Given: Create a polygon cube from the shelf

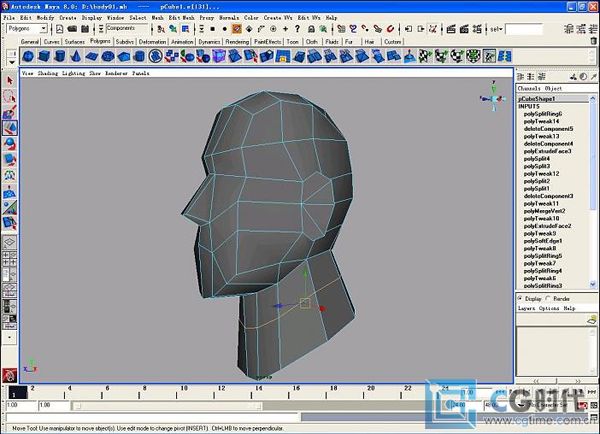Looking at the screenshot, I should click(x=44, y=57).
